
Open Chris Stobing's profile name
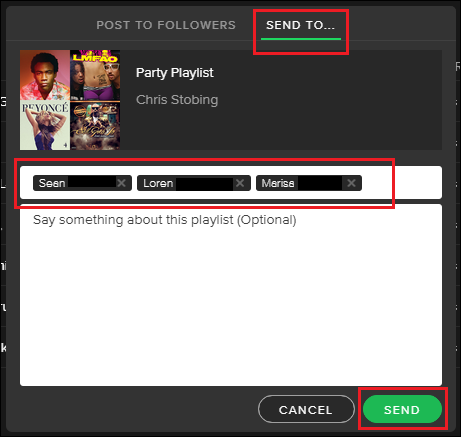click(177, 100)
